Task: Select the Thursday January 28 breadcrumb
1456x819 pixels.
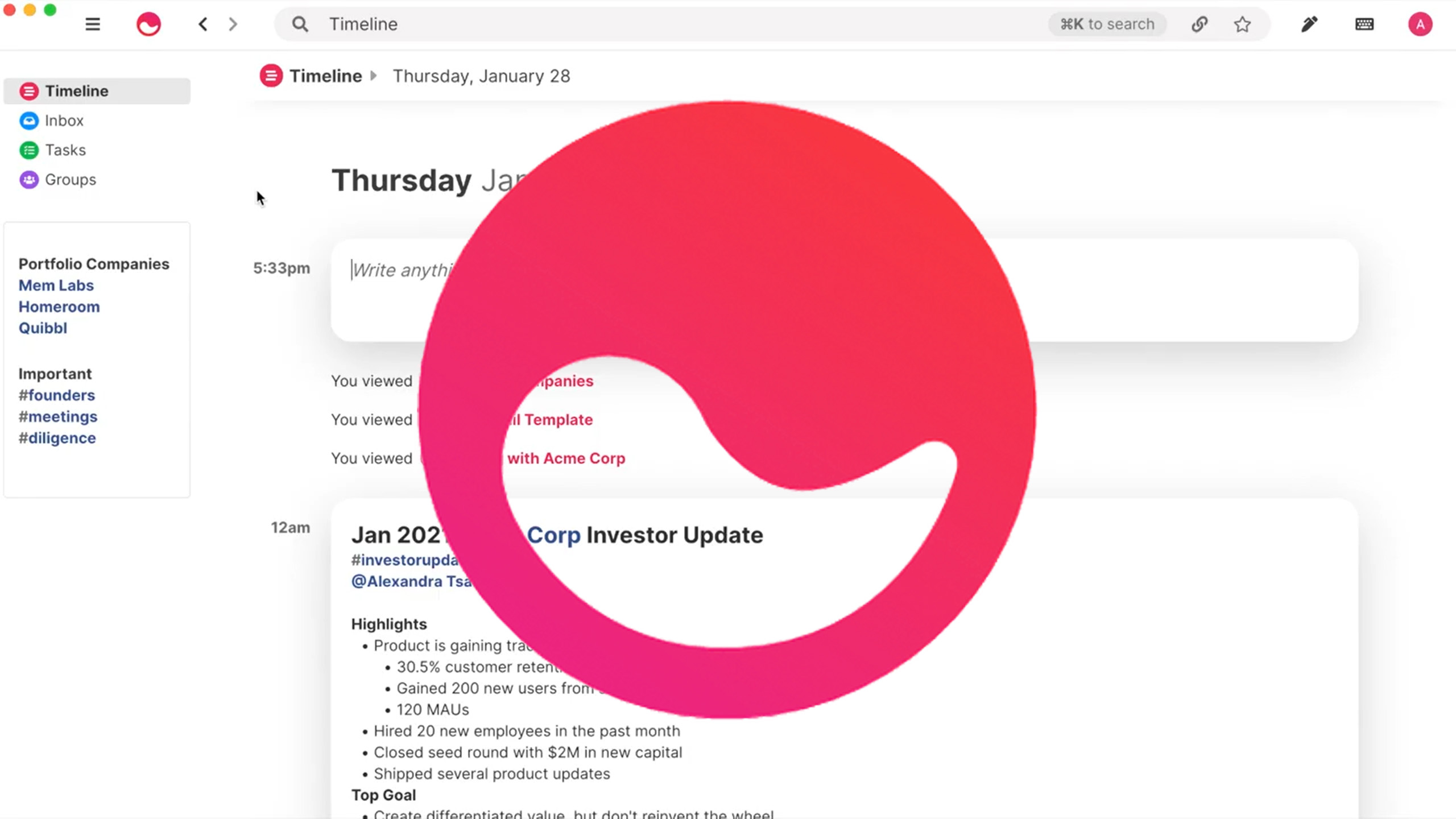Action: pos(481,75)
